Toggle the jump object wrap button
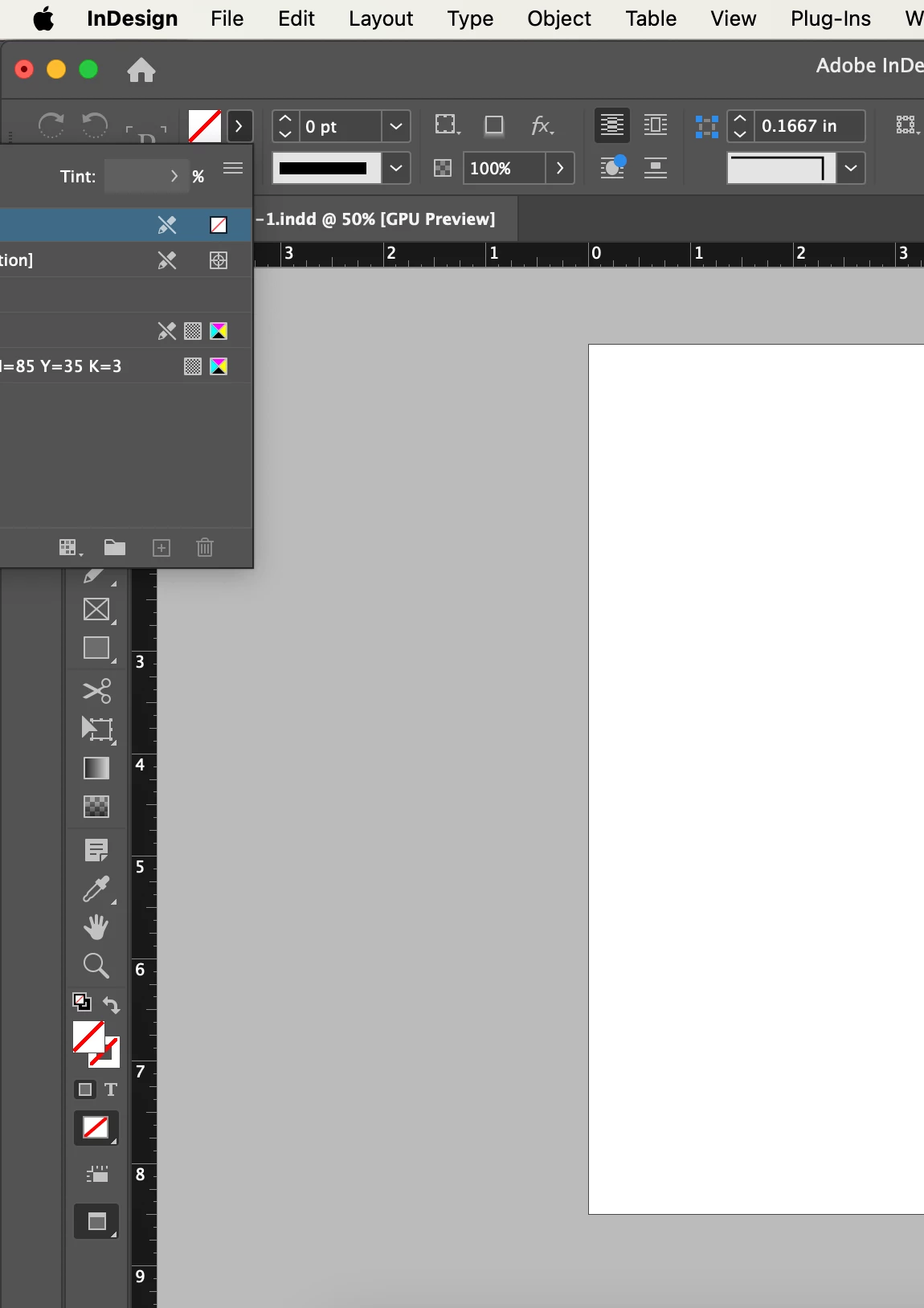 [656, 168]
